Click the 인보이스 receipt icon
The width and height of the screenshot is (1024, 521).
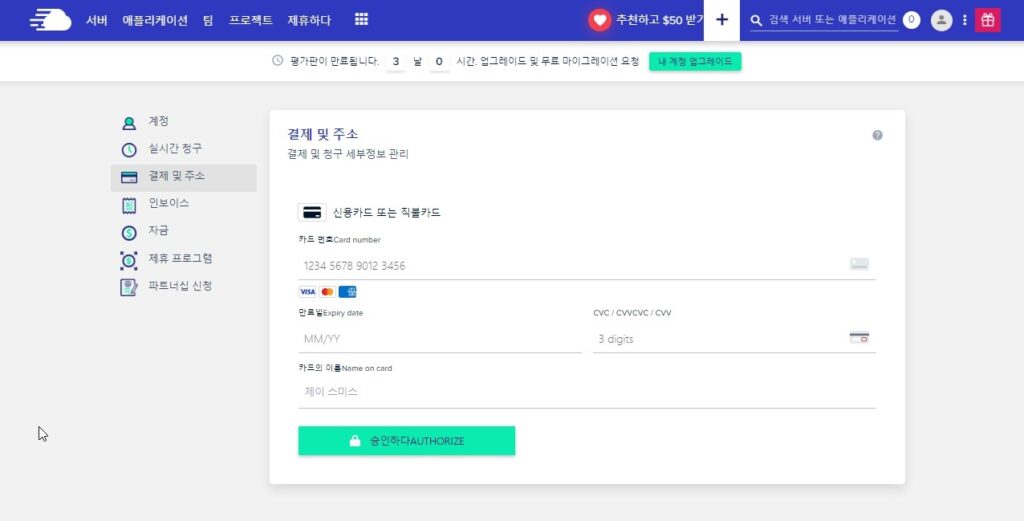click(129, 205)
